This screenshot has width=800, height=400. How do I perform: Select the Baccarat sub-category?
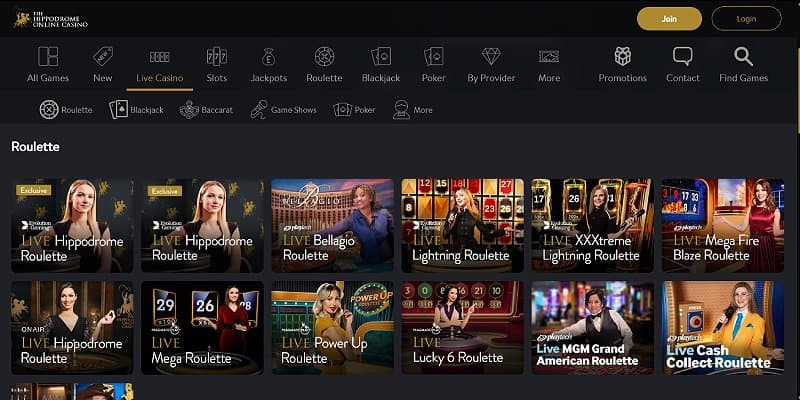[206, 110]
